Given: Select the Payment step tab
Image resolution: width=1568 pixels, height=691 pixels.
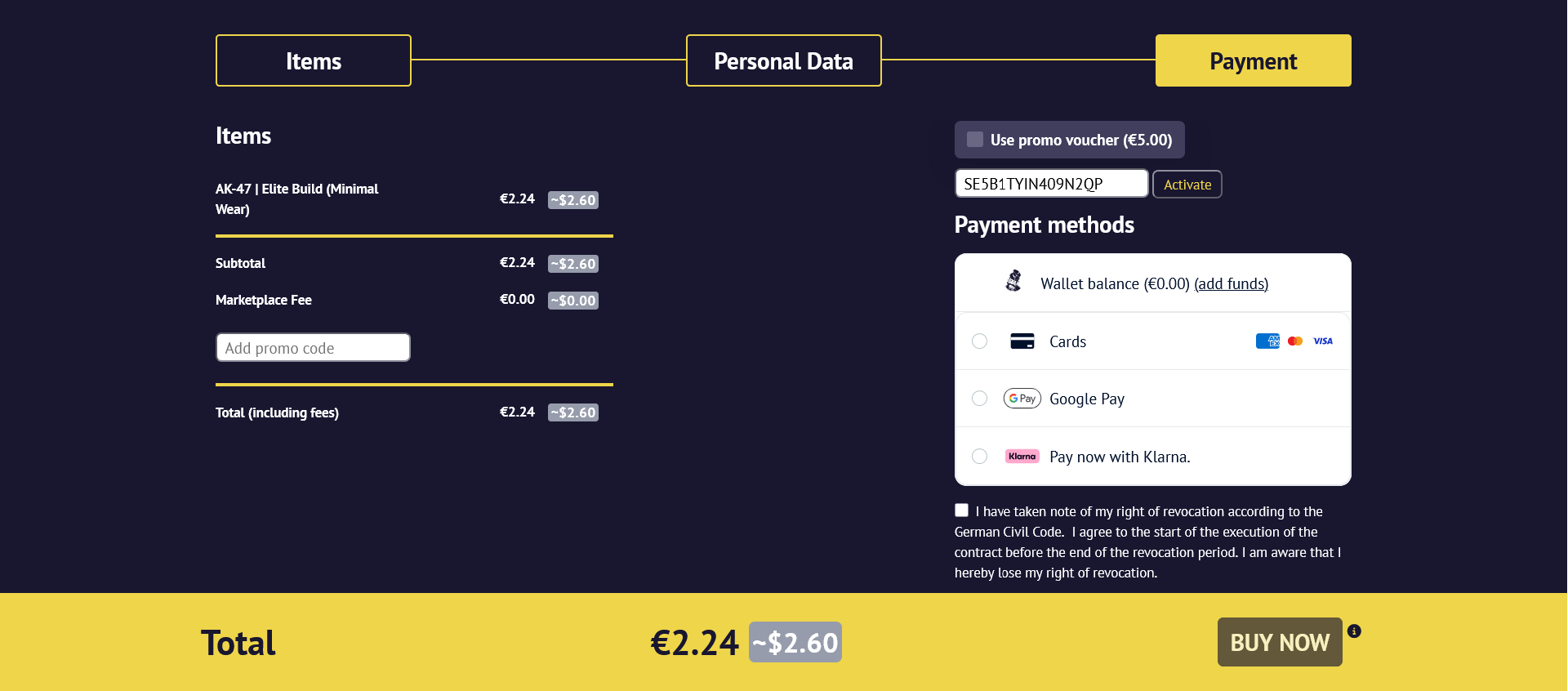Looking at the screenshot, I should pyautogui.click(x=1254, y=60).
